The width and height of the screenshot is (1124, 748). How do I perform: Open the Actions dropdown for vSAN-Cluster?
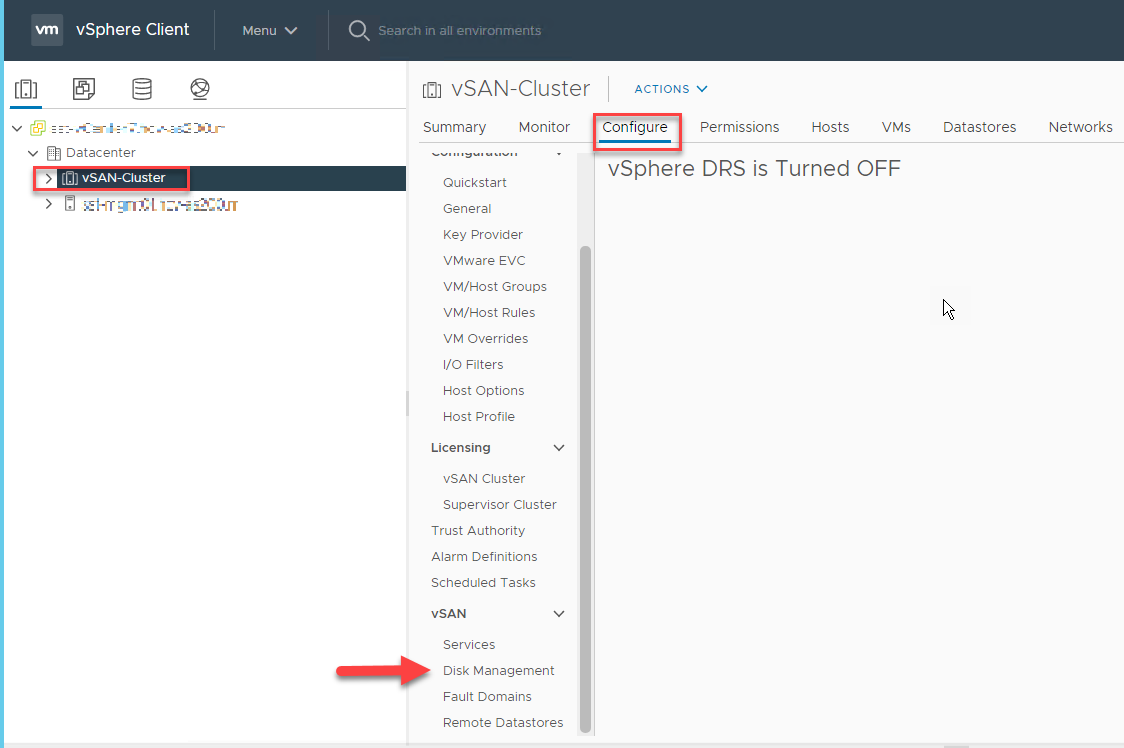670,89
